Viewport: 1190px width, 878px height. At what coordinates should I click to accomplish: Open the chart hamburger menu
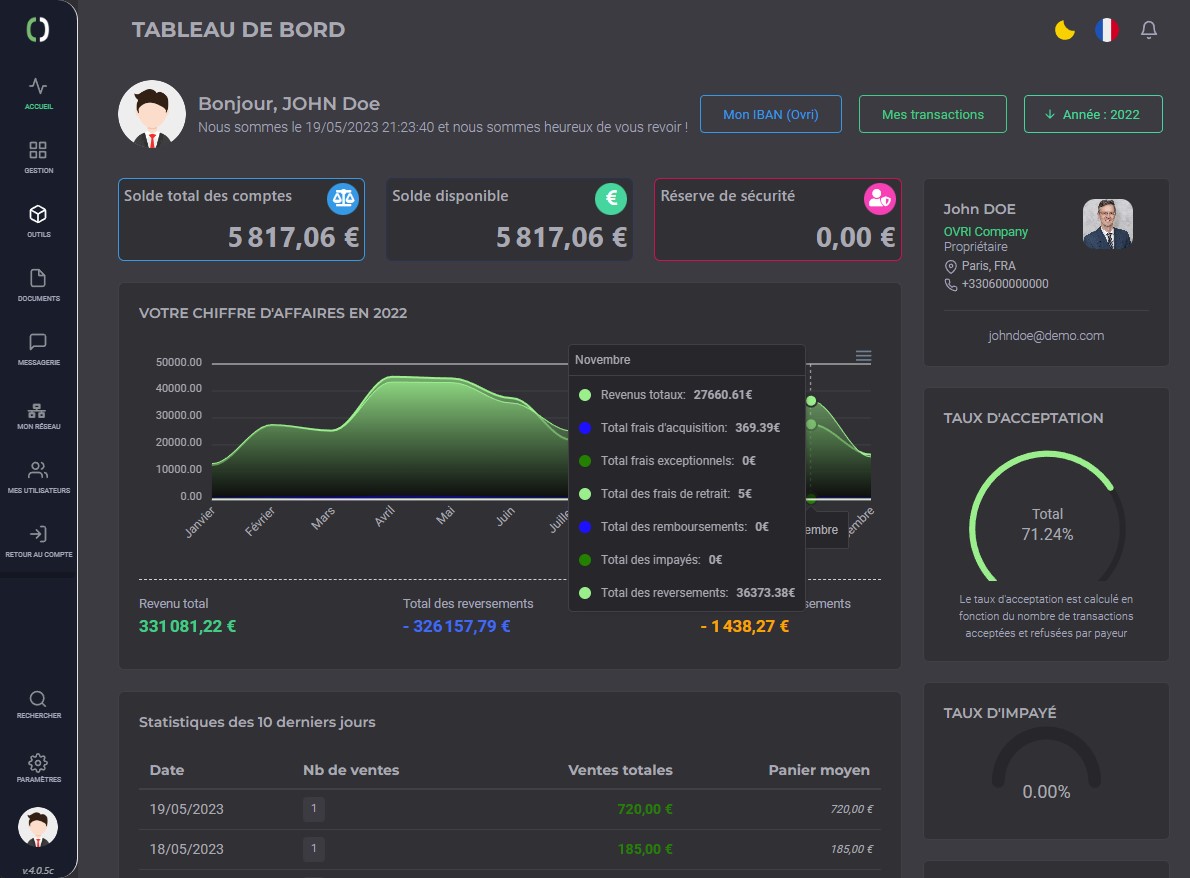pyautogui.click(x=864, y=357)
